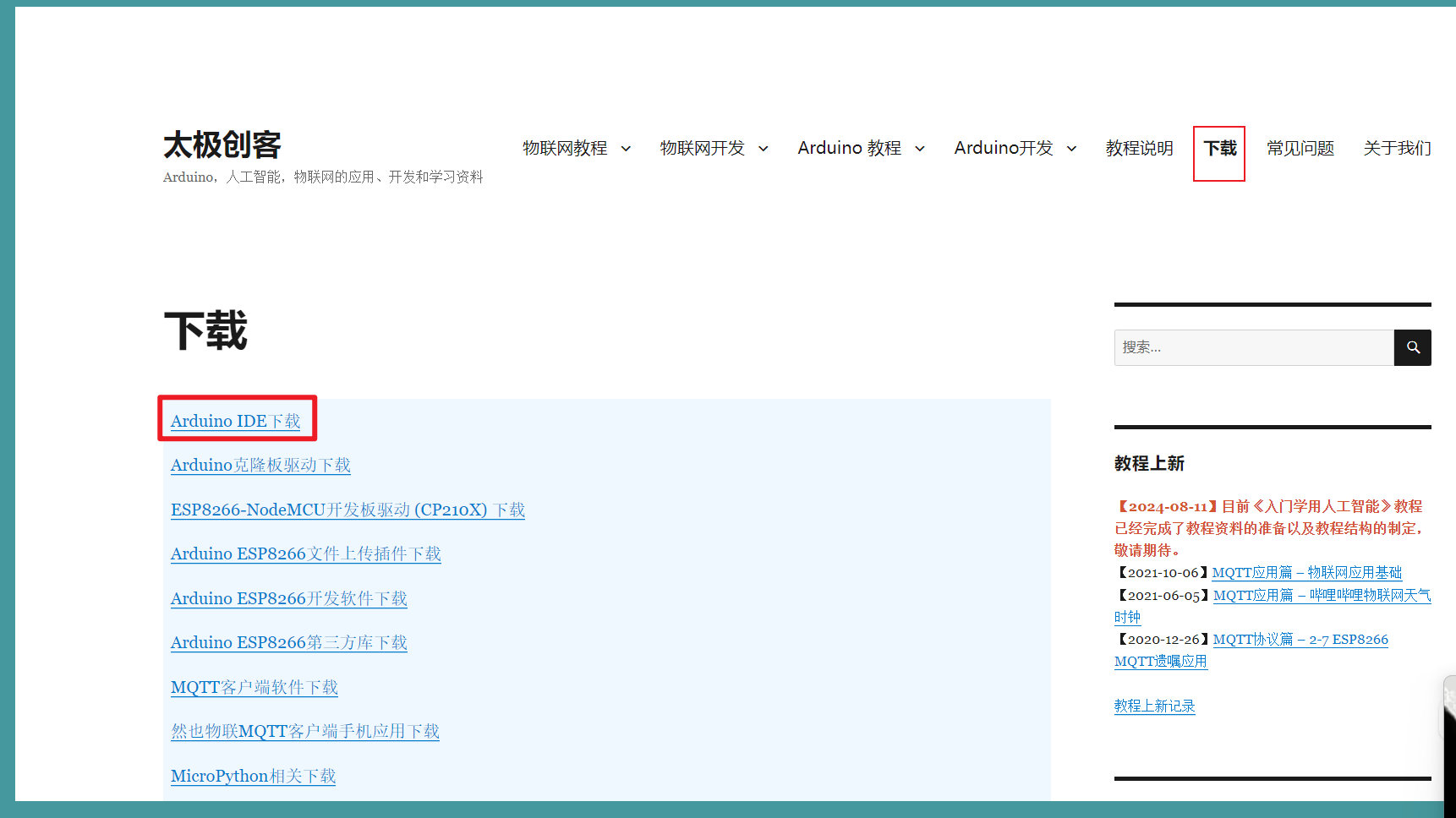Screen dimensions: 1456x818
Task: Open the 关于我们 page
Action: (1397, 148)
